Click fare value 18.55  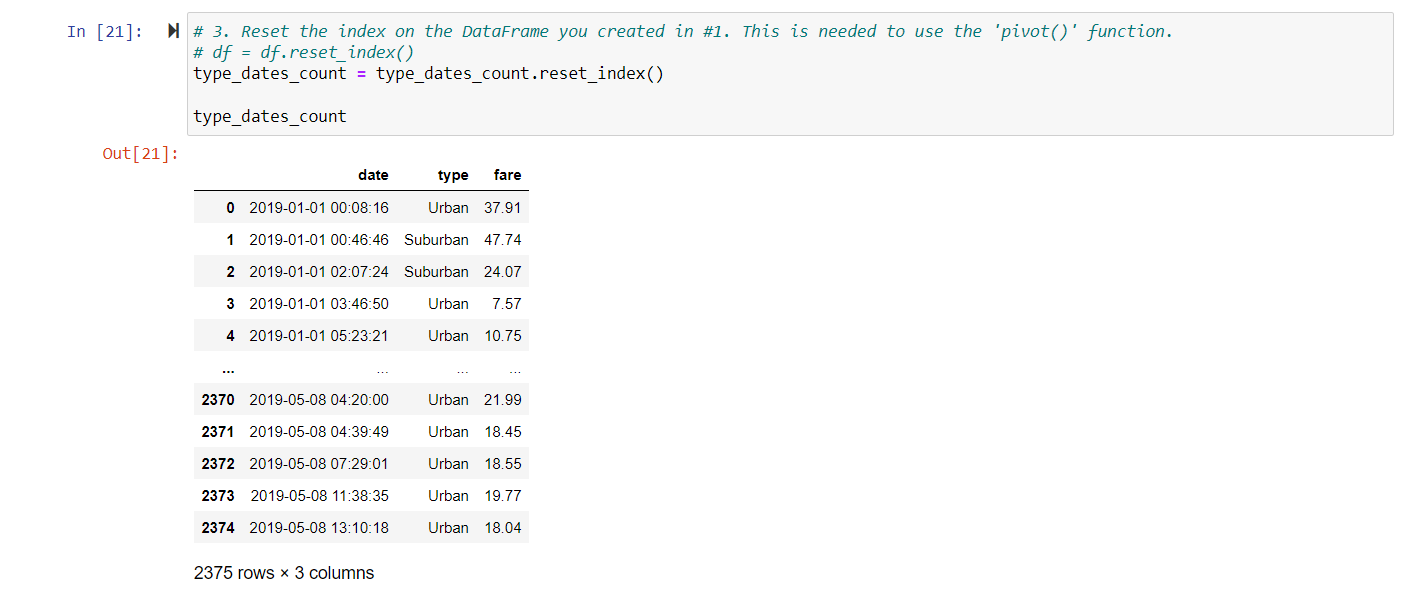click(503, 464)
